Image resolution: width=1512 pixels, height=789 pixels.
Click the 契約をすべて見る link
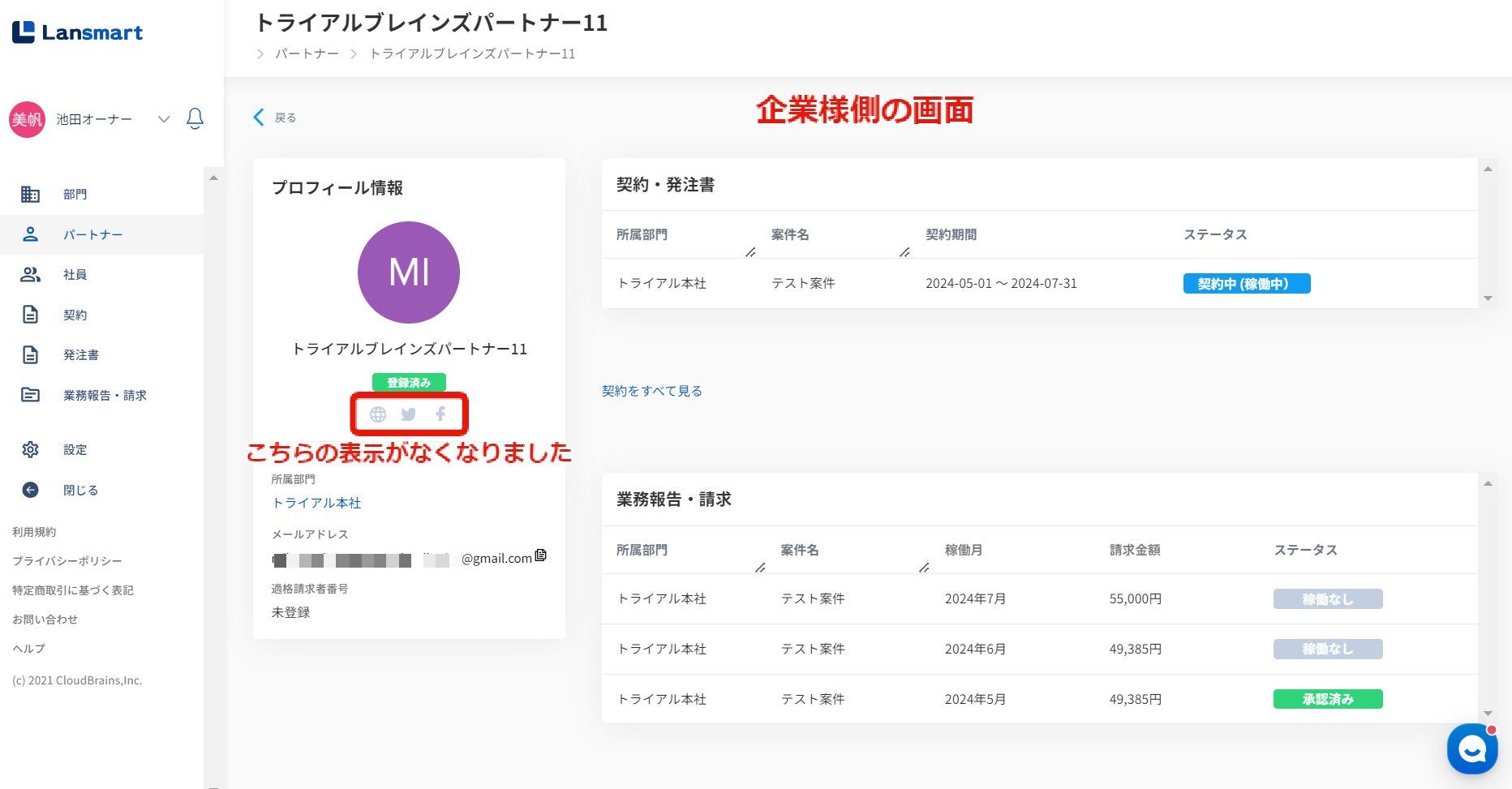[x=652, y=391]
